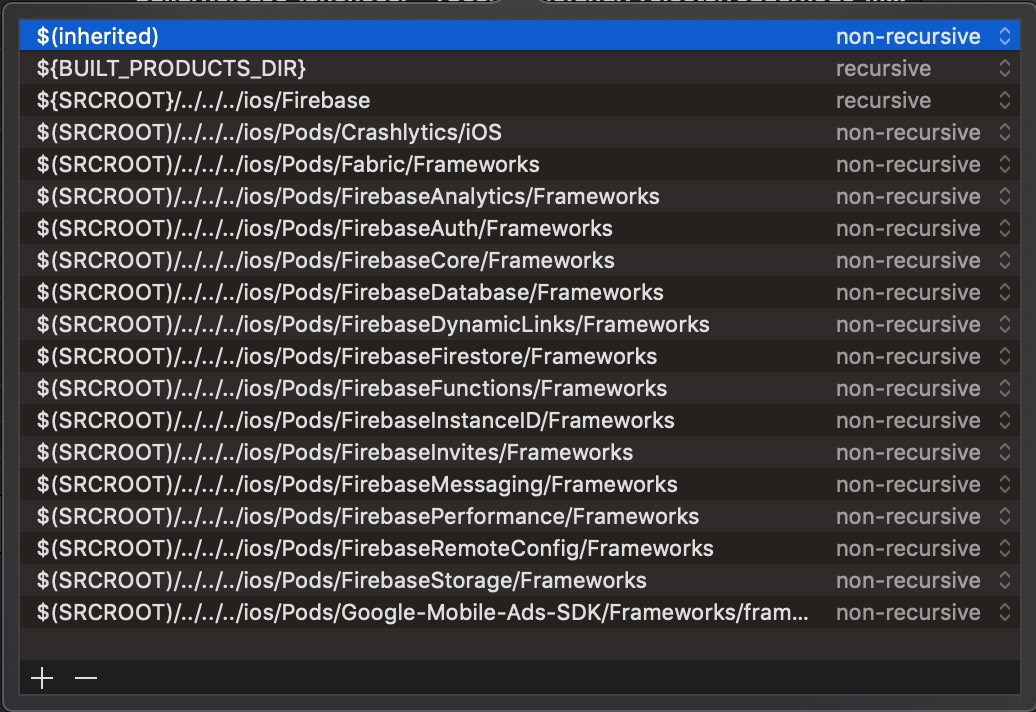Select the FirebaseDatabase/Frameworks path row
The image size is (1036, 712).
(400, 292)
